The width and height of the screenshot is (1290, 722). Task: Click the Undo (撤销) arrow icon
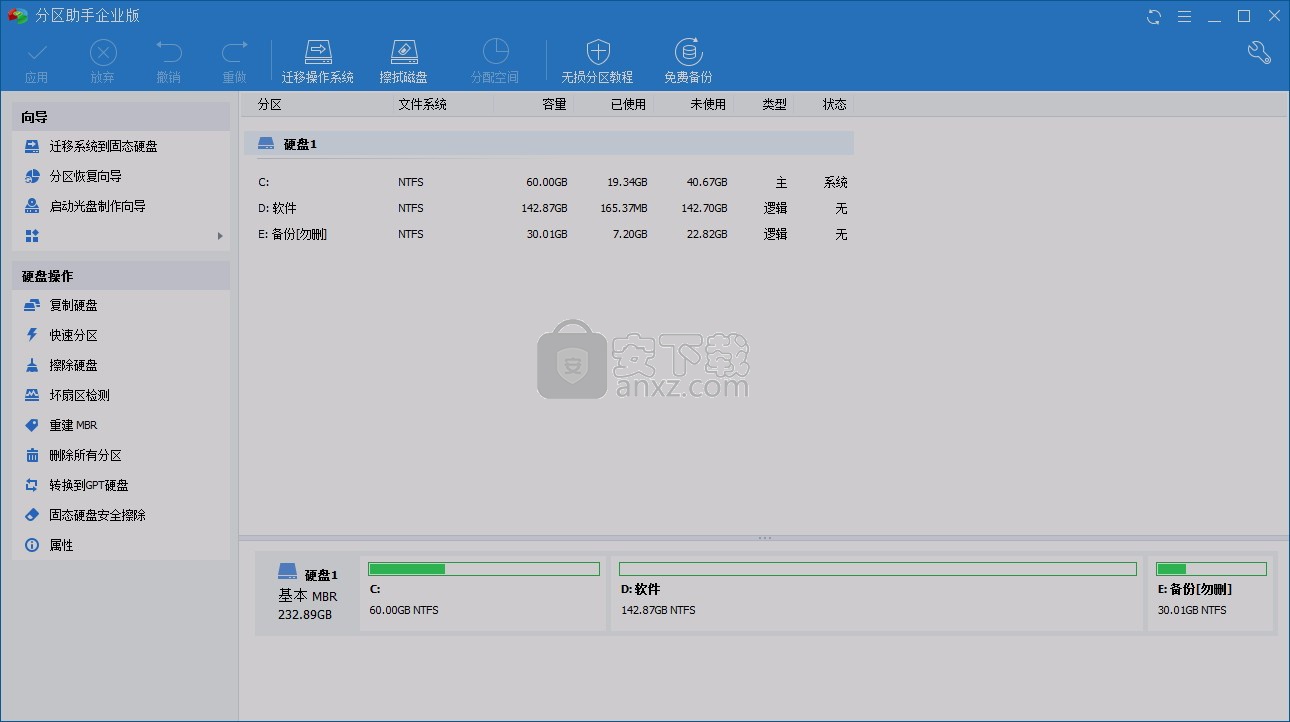pyautogui.click(x=169, y=52)
